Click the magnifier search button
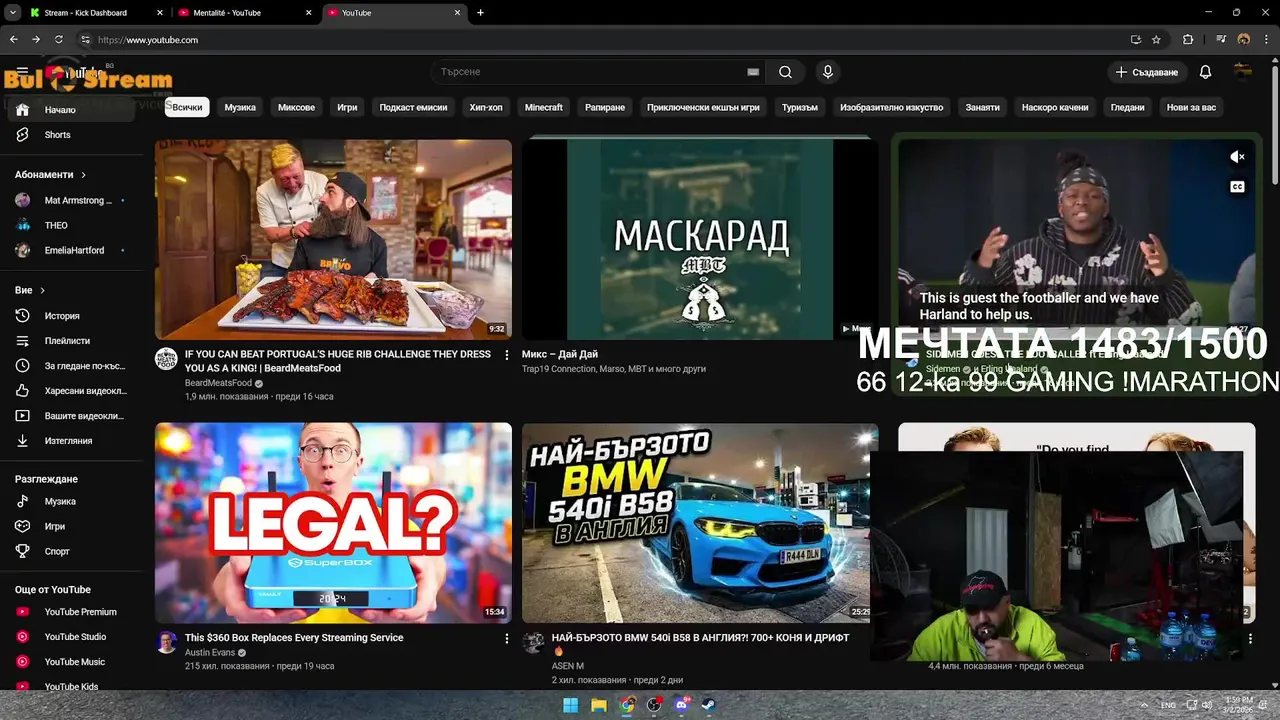Screen dimensions: 1280x720 (785, 72)
